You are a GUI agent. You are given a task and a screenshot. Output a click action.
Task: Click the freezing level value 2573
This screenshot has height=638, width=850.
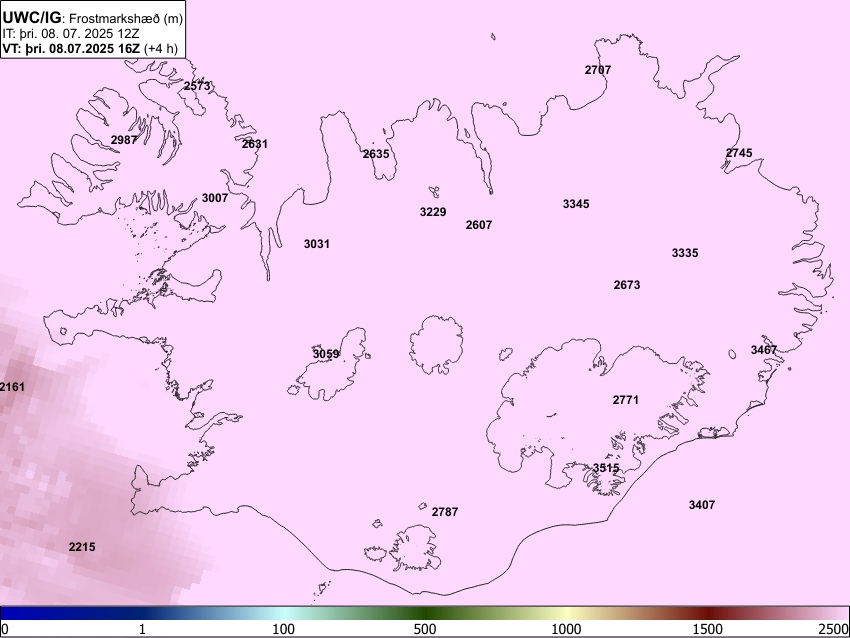point(197,86)
